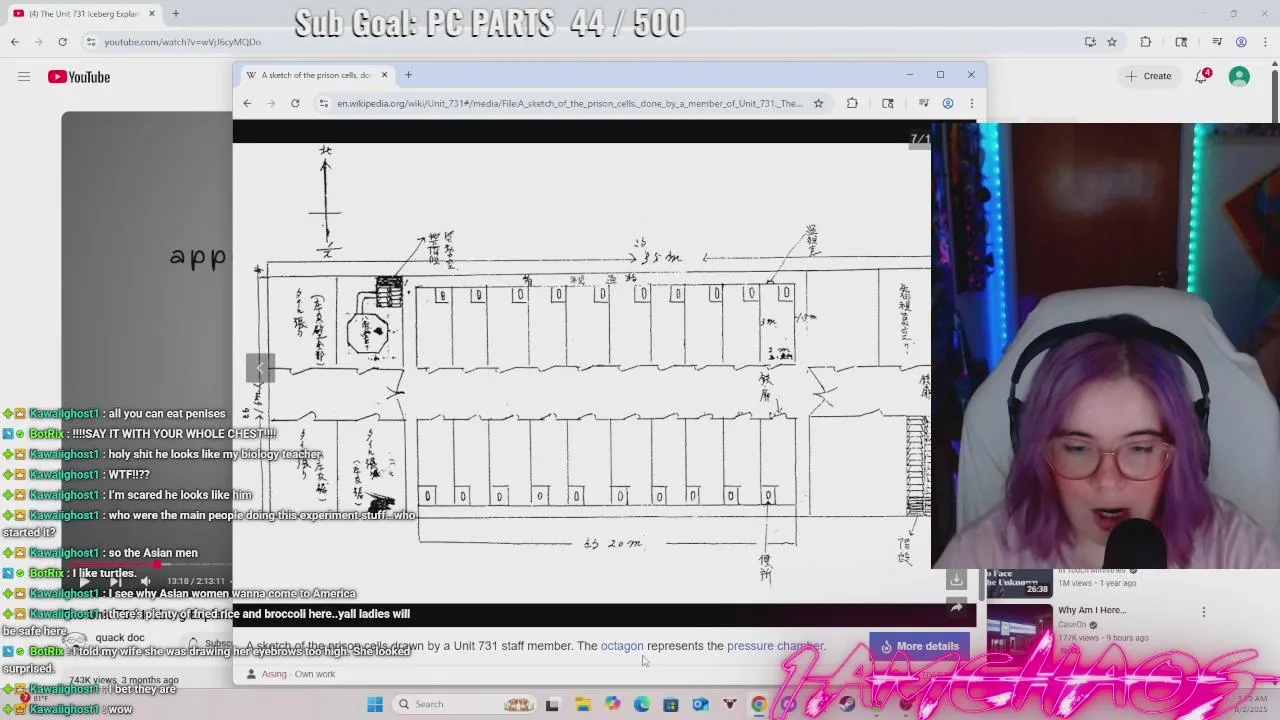The image size is (1280, 720).
Task: Share or embed the sketch image
Action: click(x=957, y=607)
